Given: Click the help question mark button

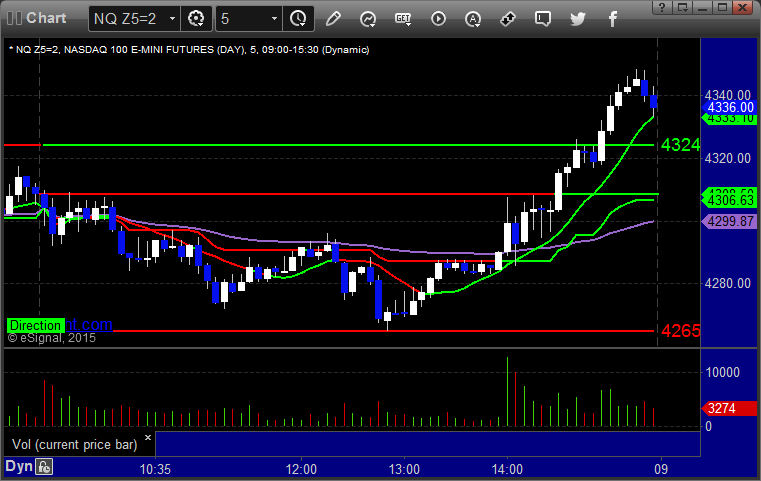Looking at the screenshot, I should click(x=662, y=7).
